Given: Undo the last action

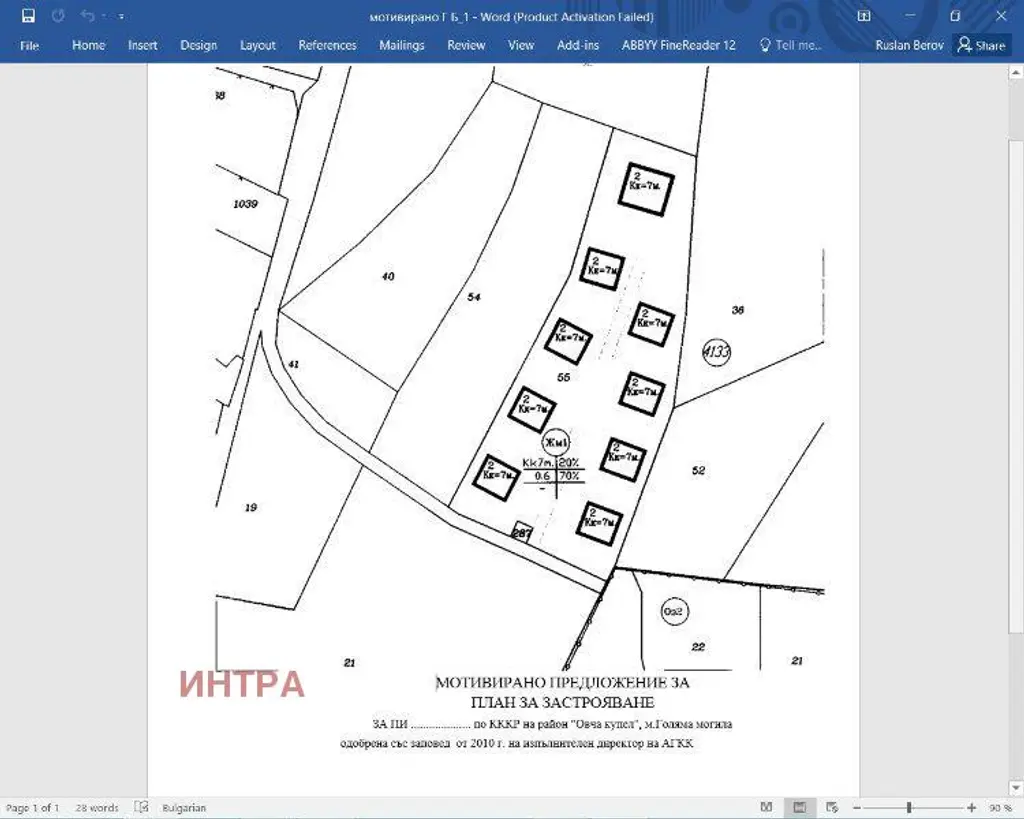Looking at the screenshot, I should point(87,17).
